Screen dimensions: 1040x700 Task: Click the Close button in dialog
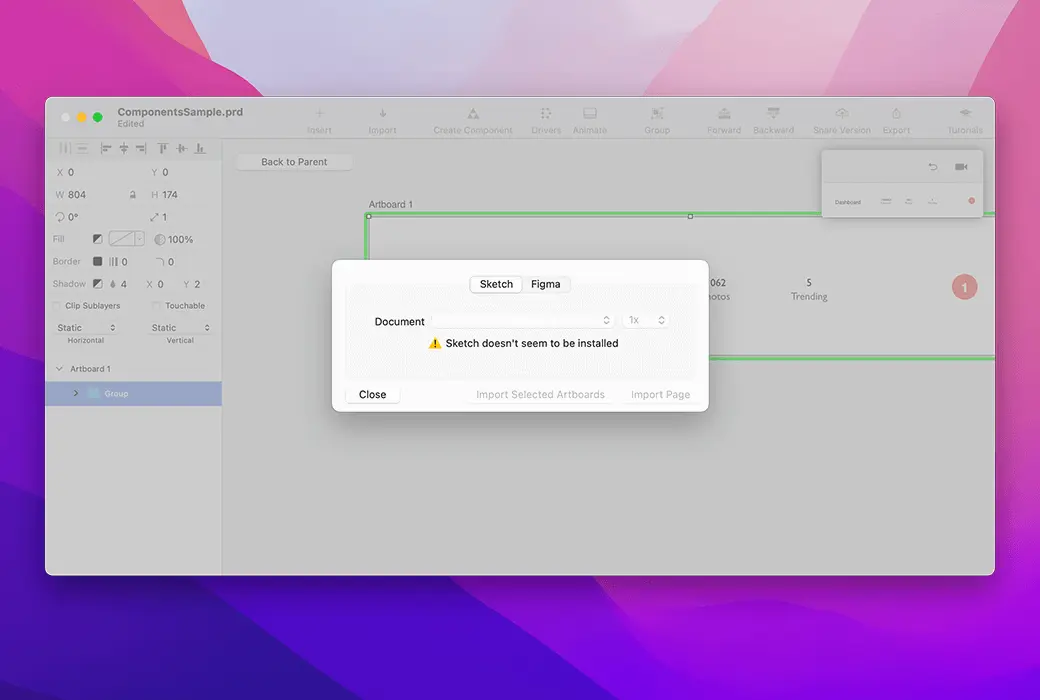pos(372,394)
